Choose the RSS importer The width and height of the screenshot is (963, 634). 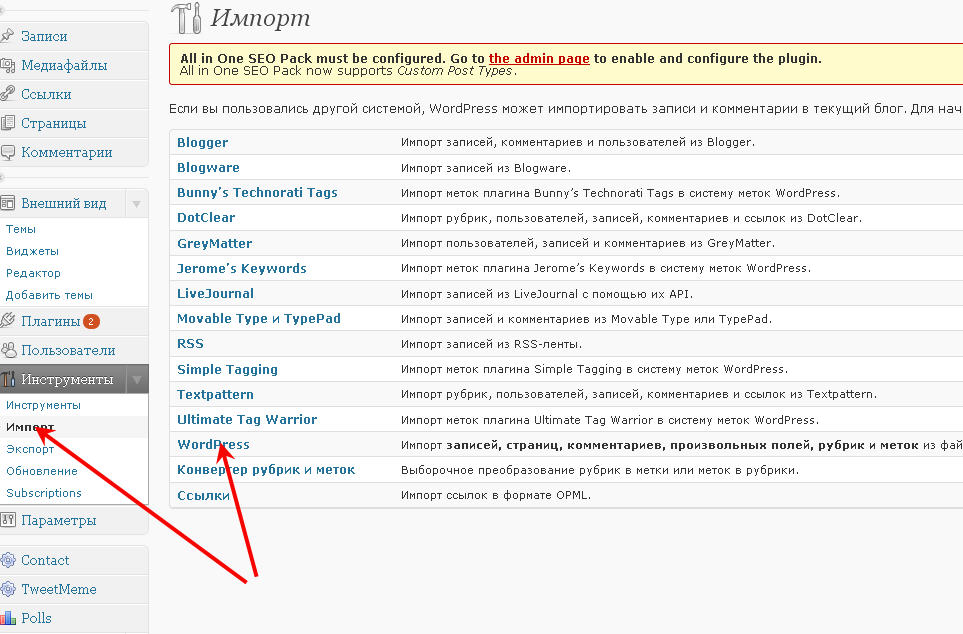point(190,344)
